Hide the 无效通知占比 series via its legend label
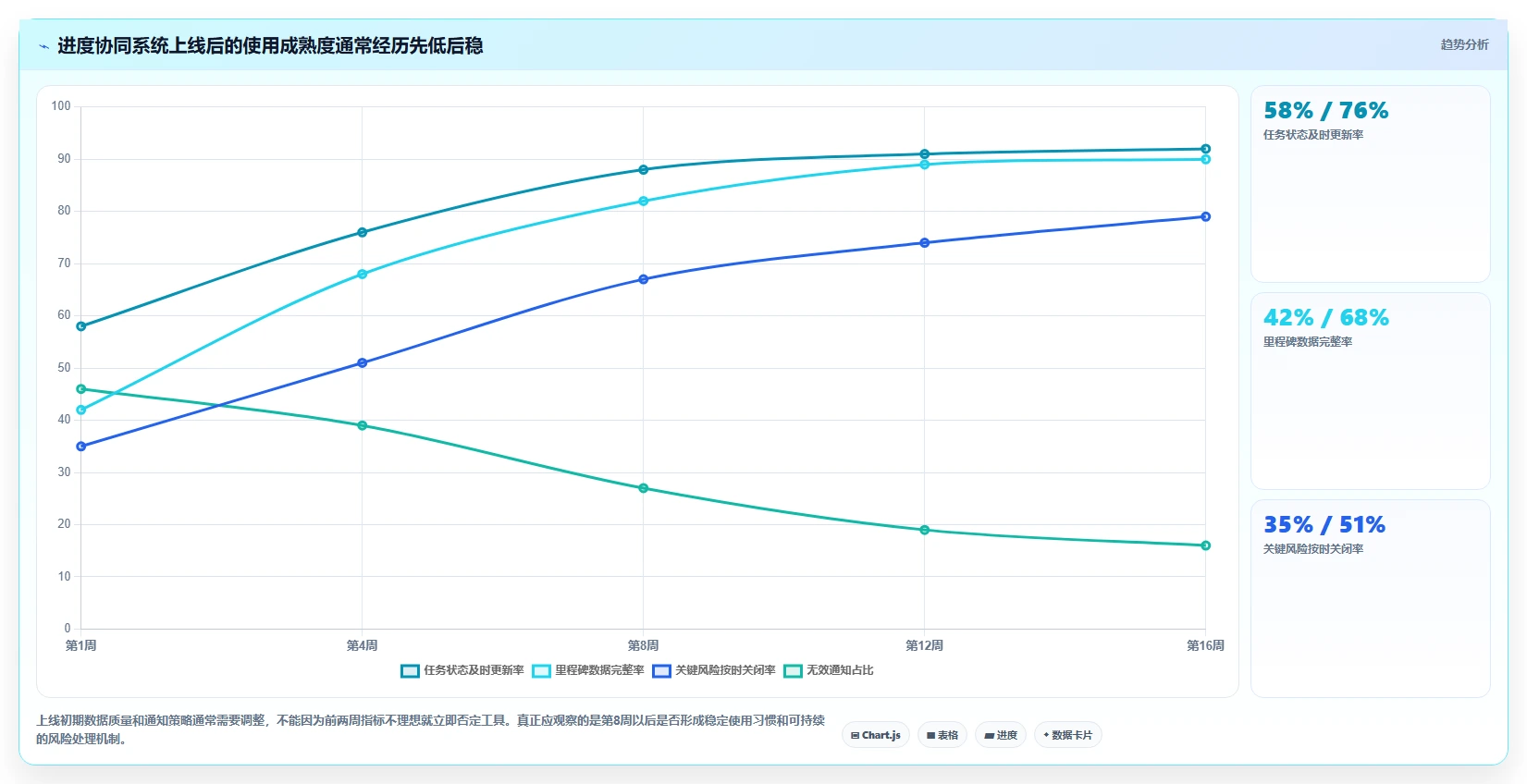Image resolution: width=1527 pixels, height=784 pixels. click(840, 670)
